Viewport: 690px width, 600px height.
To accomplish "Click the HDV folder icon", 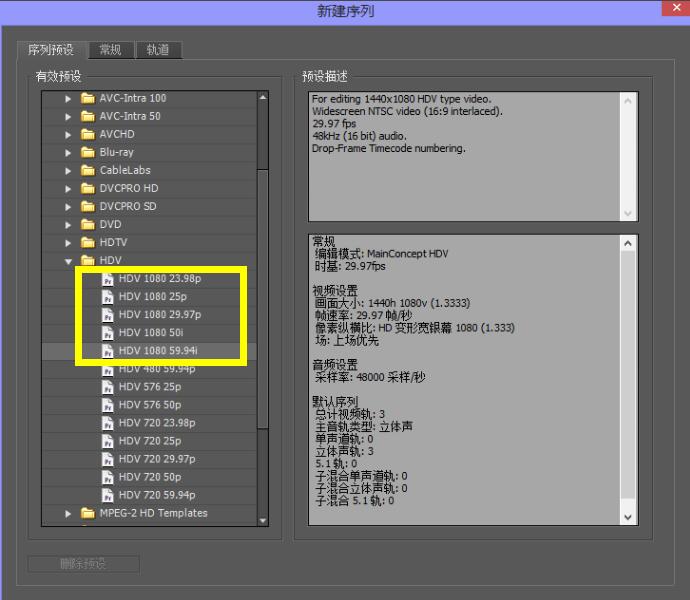I will tap(88, 260).
